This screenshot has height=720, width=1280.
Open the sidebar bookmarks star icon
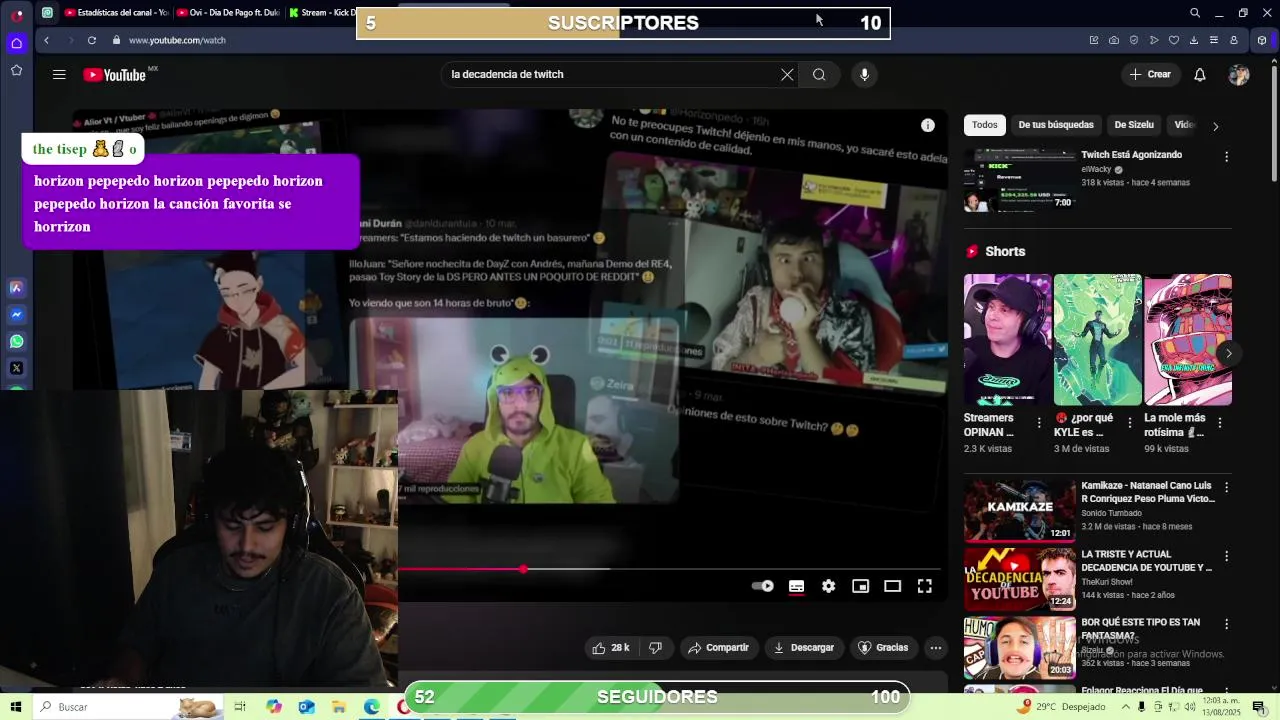[x=16, y=70]
